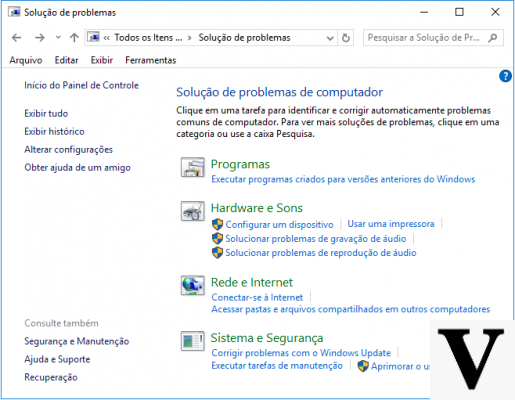The height and width of the screenshot is (400, 515).
Task: Open Solucionar problemas de reprodução de áudio
Action: click(321, 253)
